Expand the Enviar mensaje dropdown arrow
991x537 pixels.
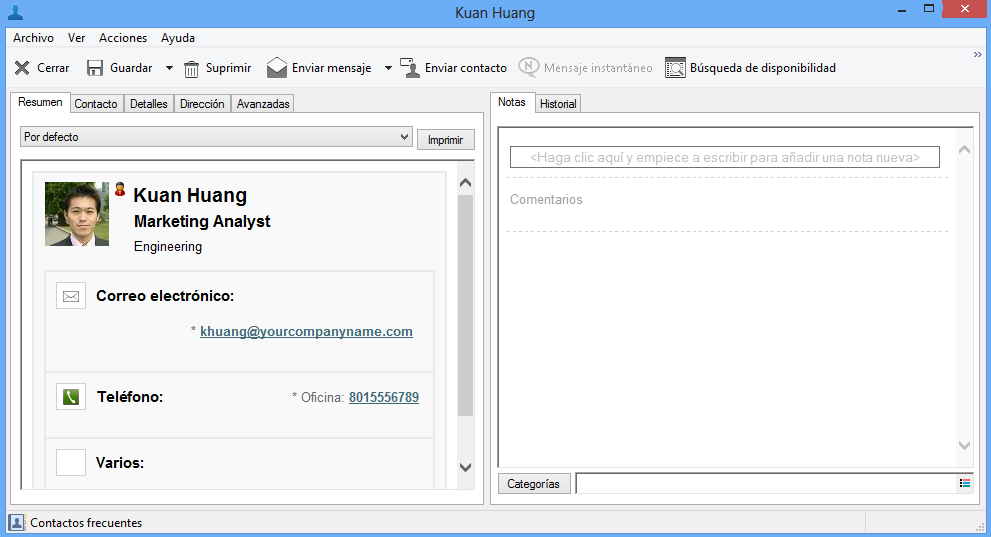pyautogui.click(x=388, y=68)
